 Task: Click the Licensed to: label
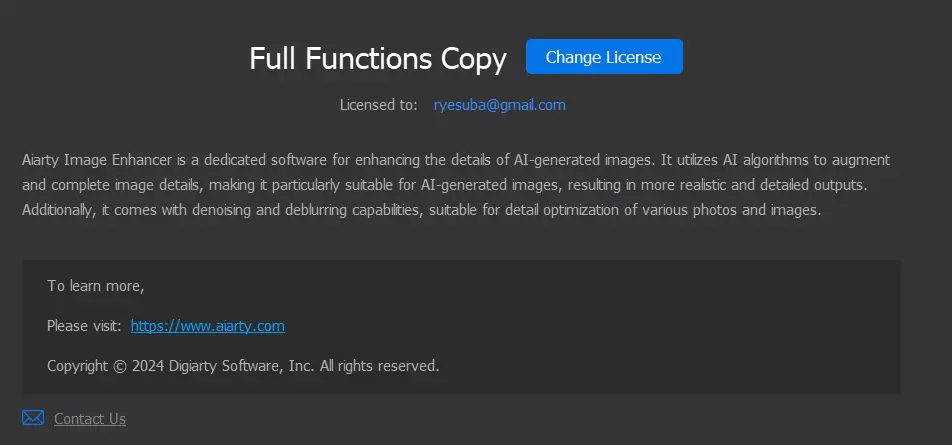[378, 105]
